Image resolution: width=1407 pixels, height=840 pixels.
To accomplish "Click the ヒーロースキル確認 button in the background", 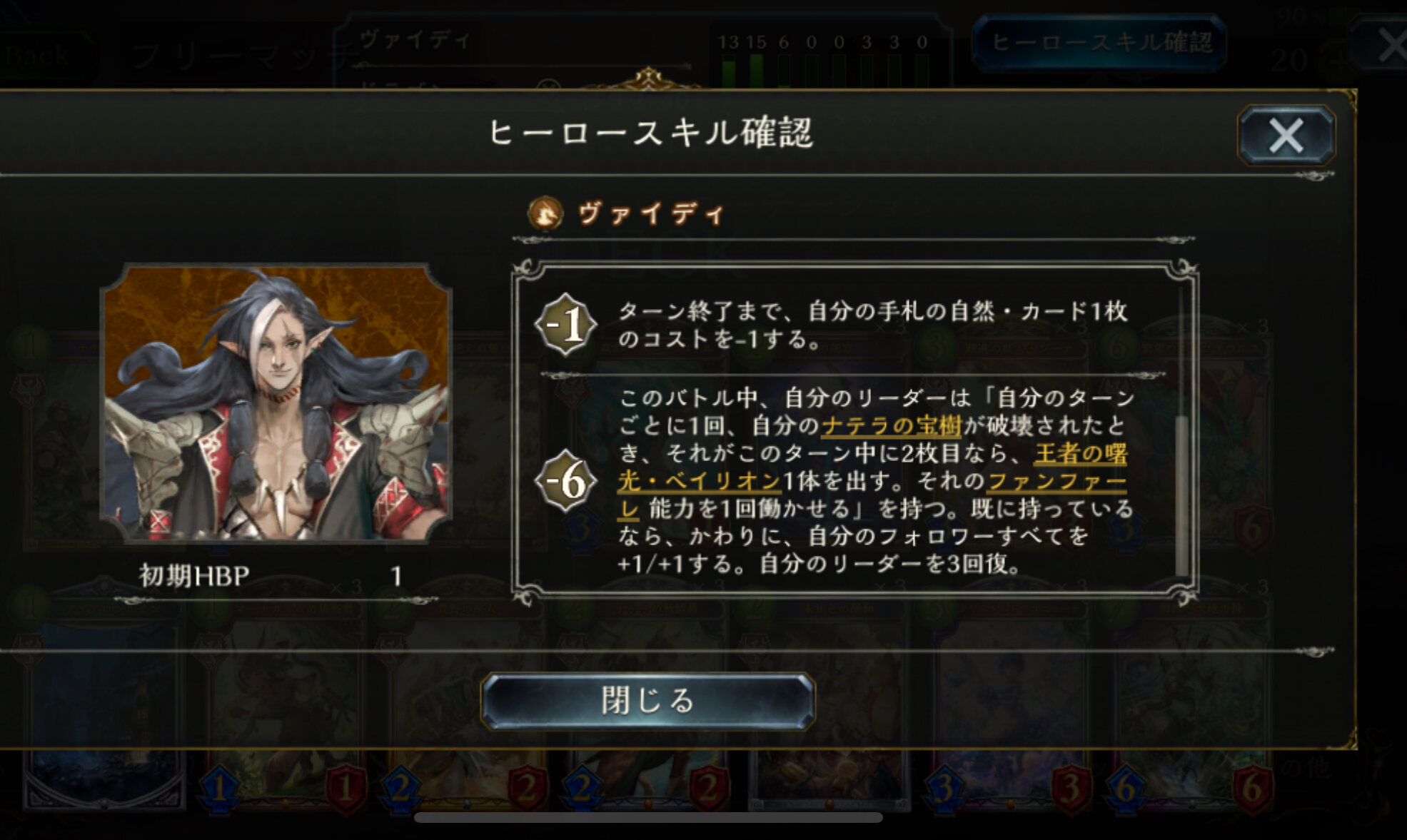I will coord(1100,43).
